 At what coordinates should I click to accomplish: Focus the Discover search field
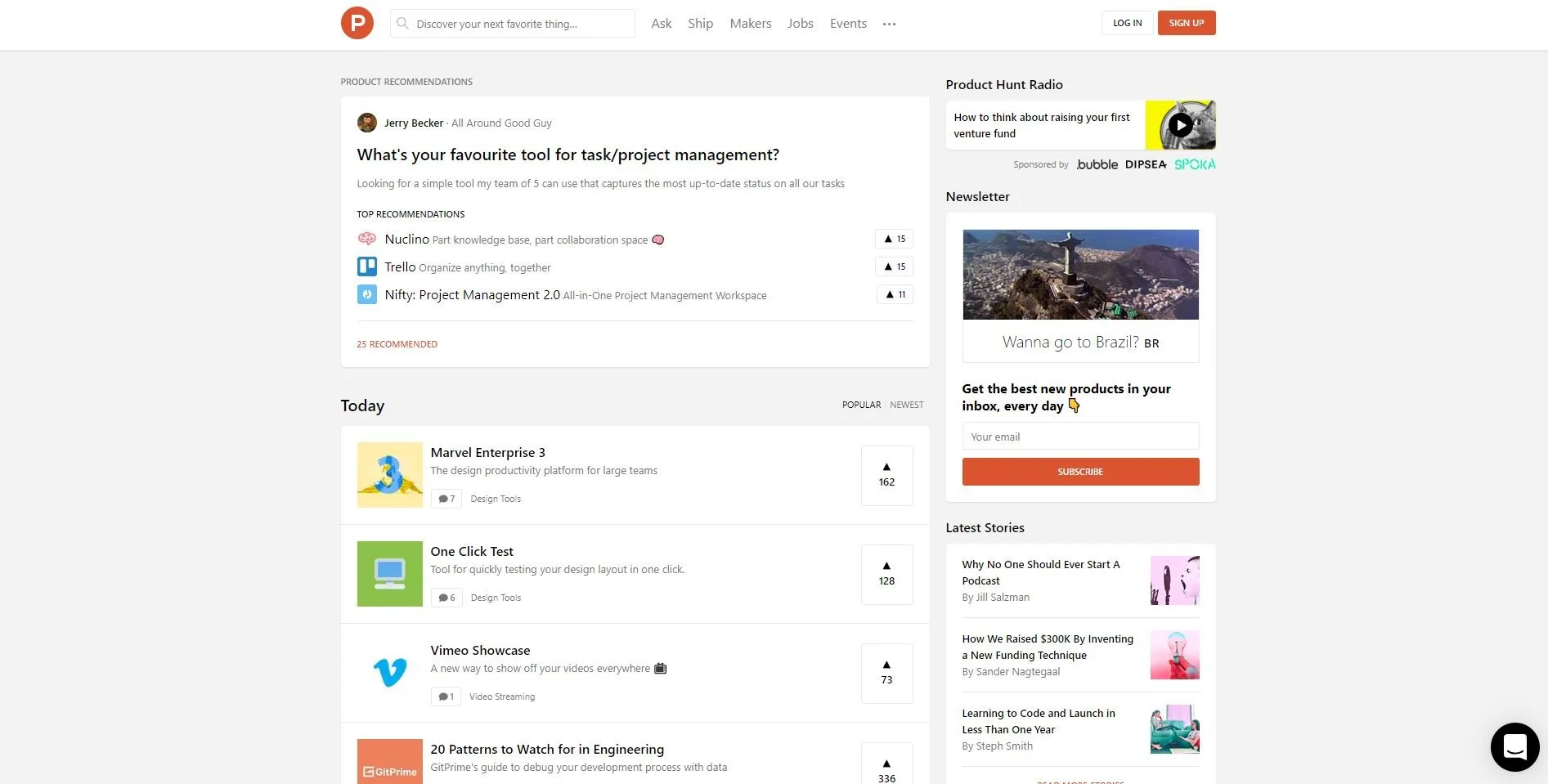[x=513, y=24]
